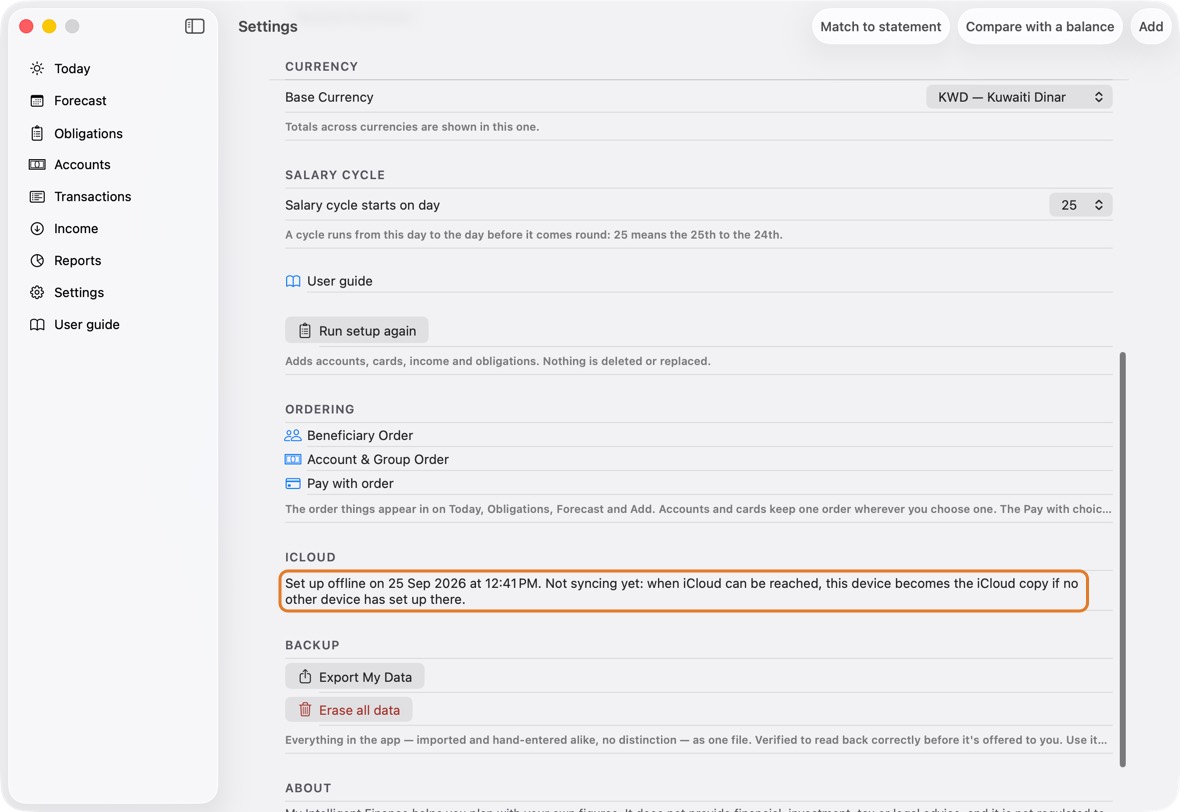Screen dimensions: 1180x812
Task: Click Erase all data button
Action: pos(348,710)
